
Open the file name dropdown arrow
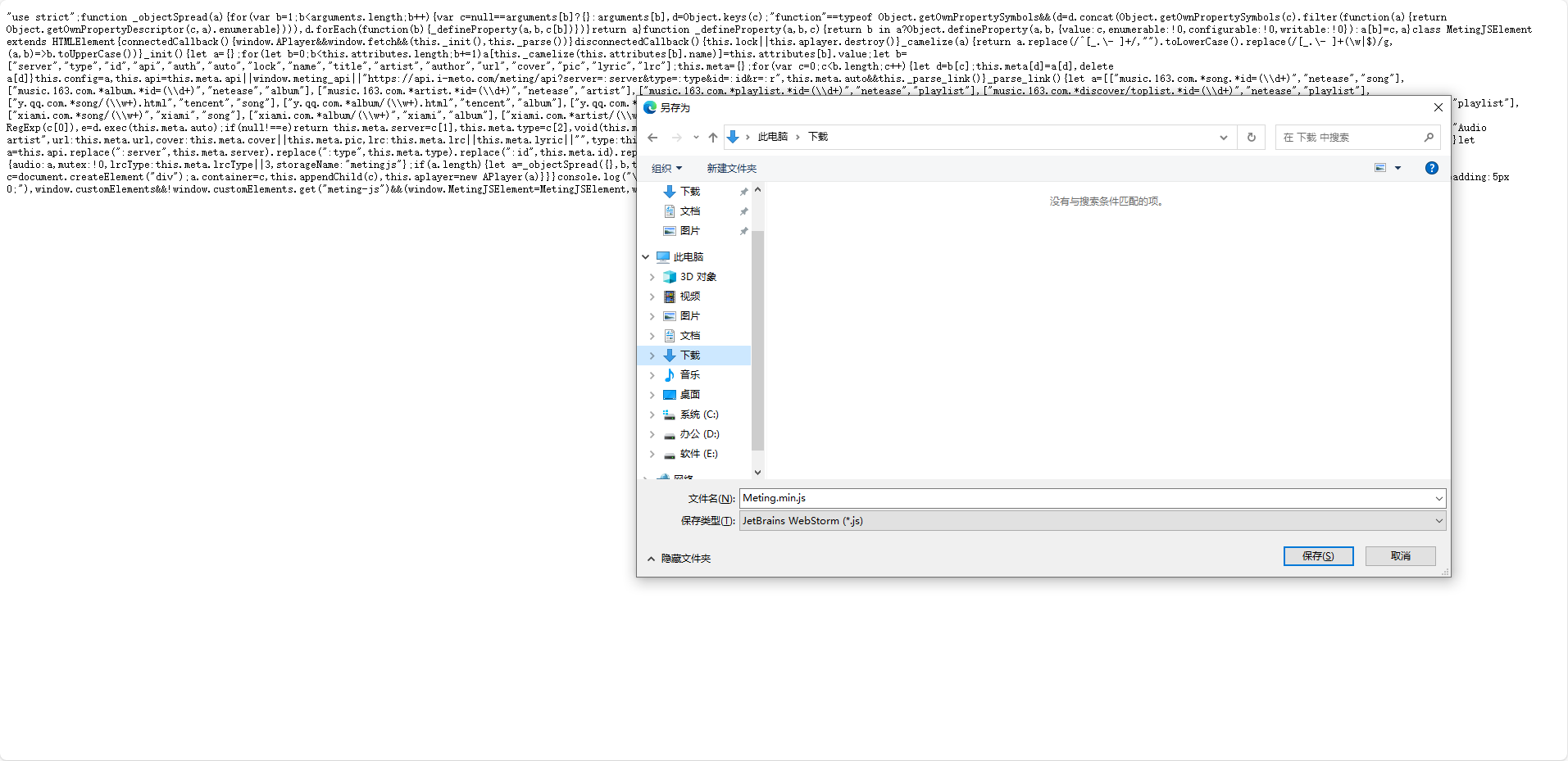coord(1438,498)
